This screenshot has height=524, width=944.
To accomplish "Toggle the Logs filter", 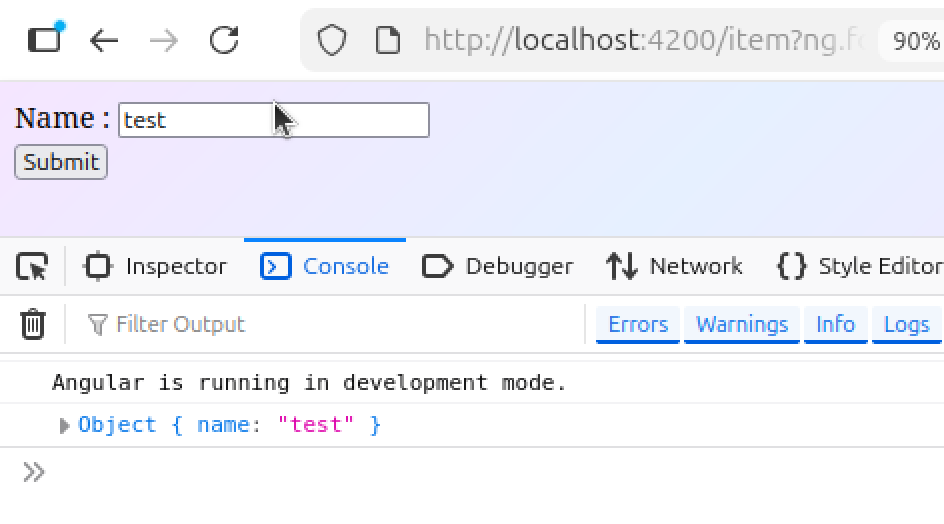I will pos(906,325).
